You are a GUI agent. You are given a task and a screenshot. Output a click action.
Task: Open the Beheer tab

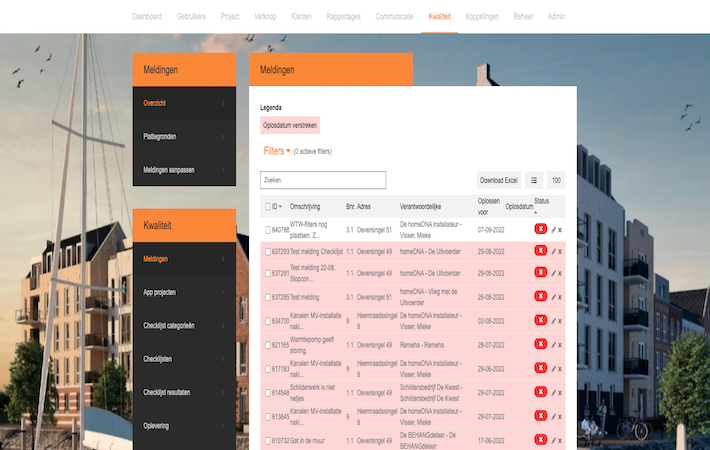523,17
